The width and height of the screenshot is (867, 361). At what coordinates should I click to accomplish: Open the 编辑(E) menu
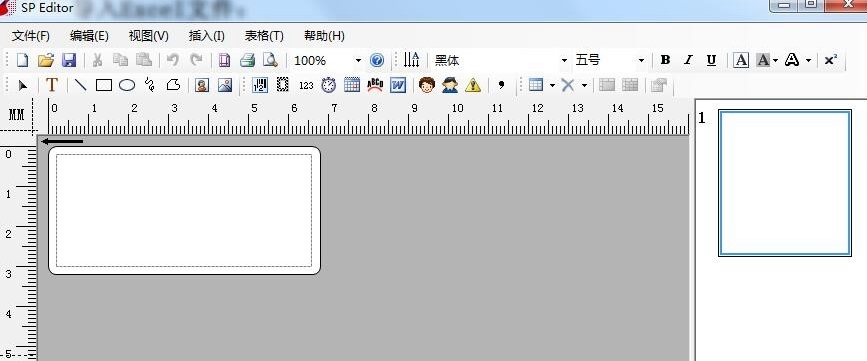89,36
